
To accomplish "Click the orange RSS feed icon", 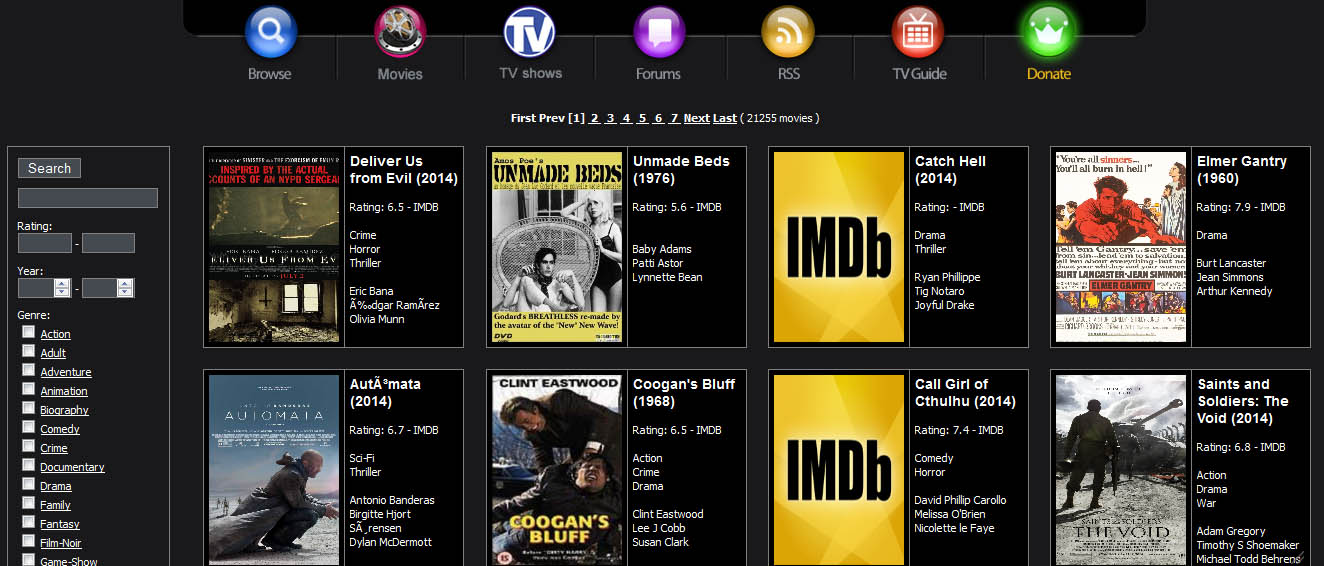I will pyautogui.click(x=788, y=32).
